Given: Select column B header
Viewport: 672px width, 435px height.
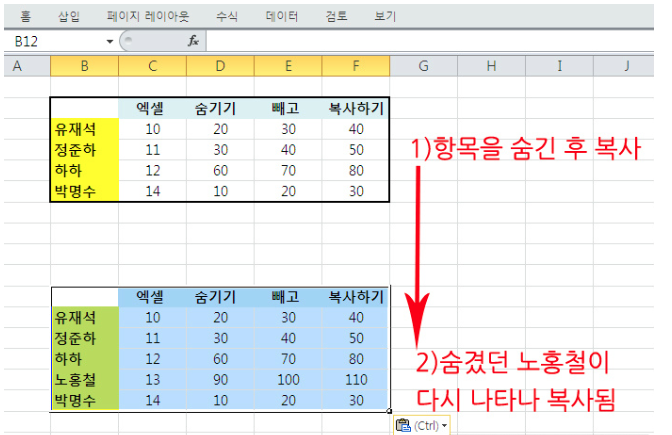Looking at the screenshot, I should [x=84, y=66].
